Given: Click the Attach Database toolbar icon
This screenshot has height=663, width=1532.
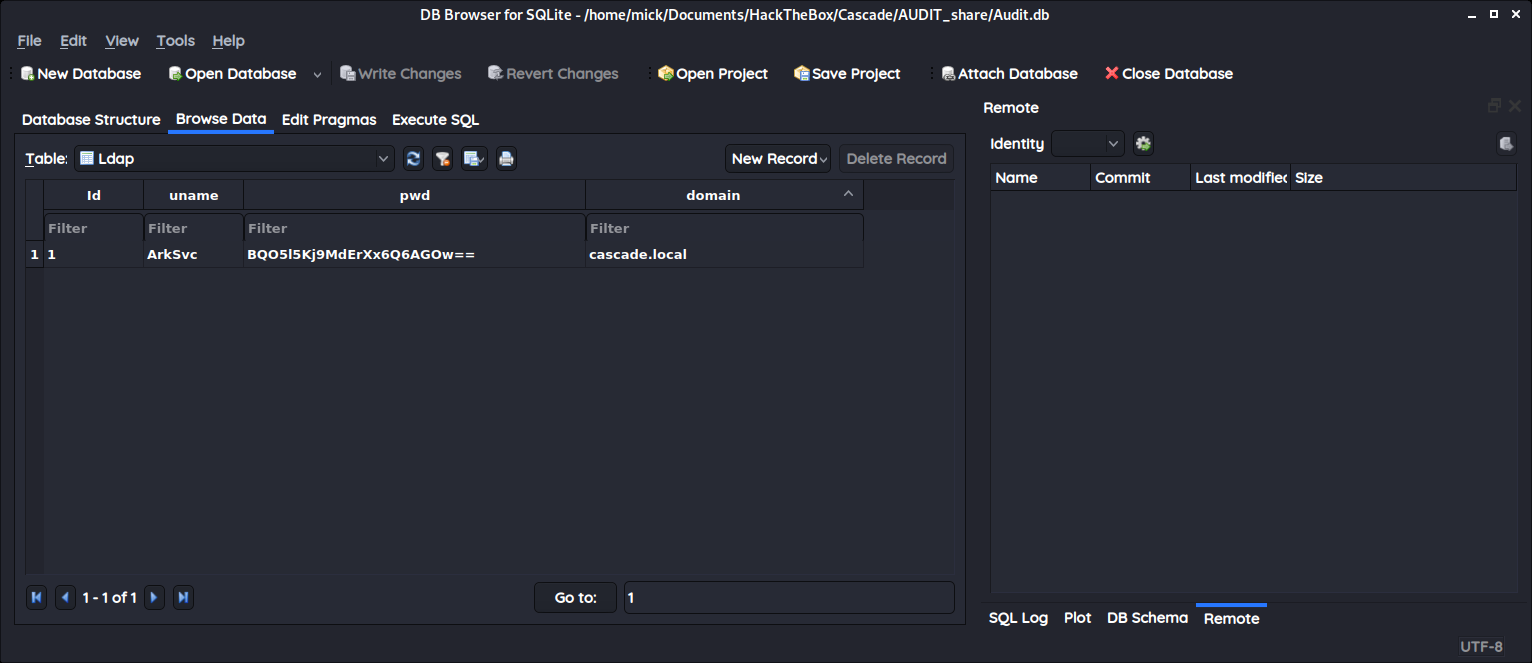Looking at the screenshot, I should pos(947,73).
